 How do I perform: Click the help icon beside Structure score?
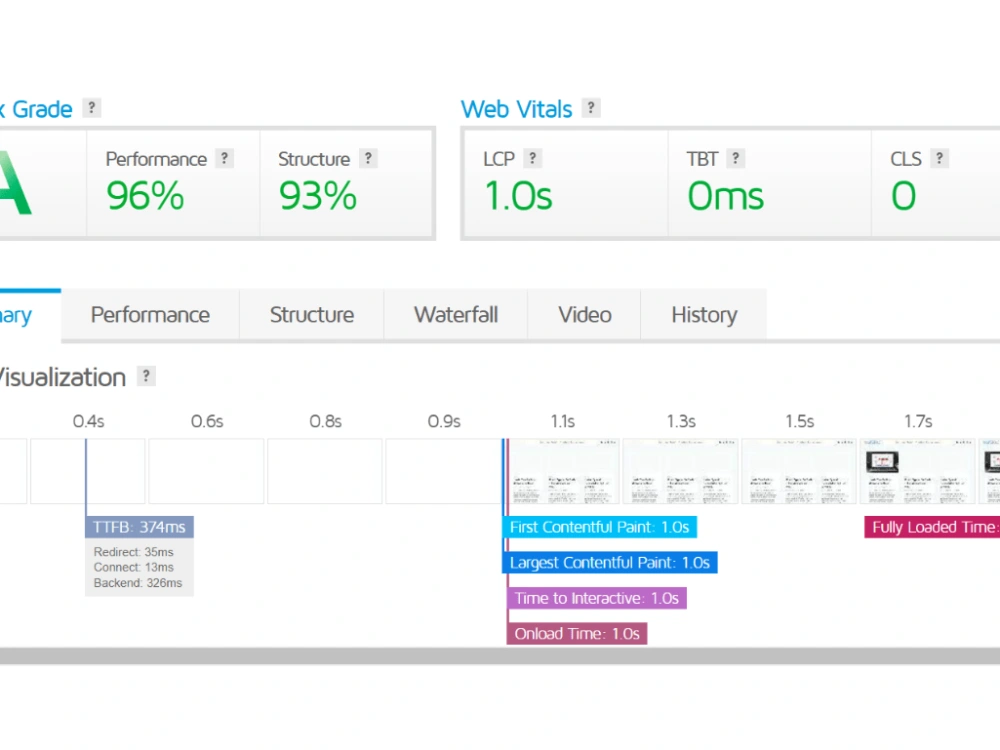pyautogui.click(x=368, y=158)
